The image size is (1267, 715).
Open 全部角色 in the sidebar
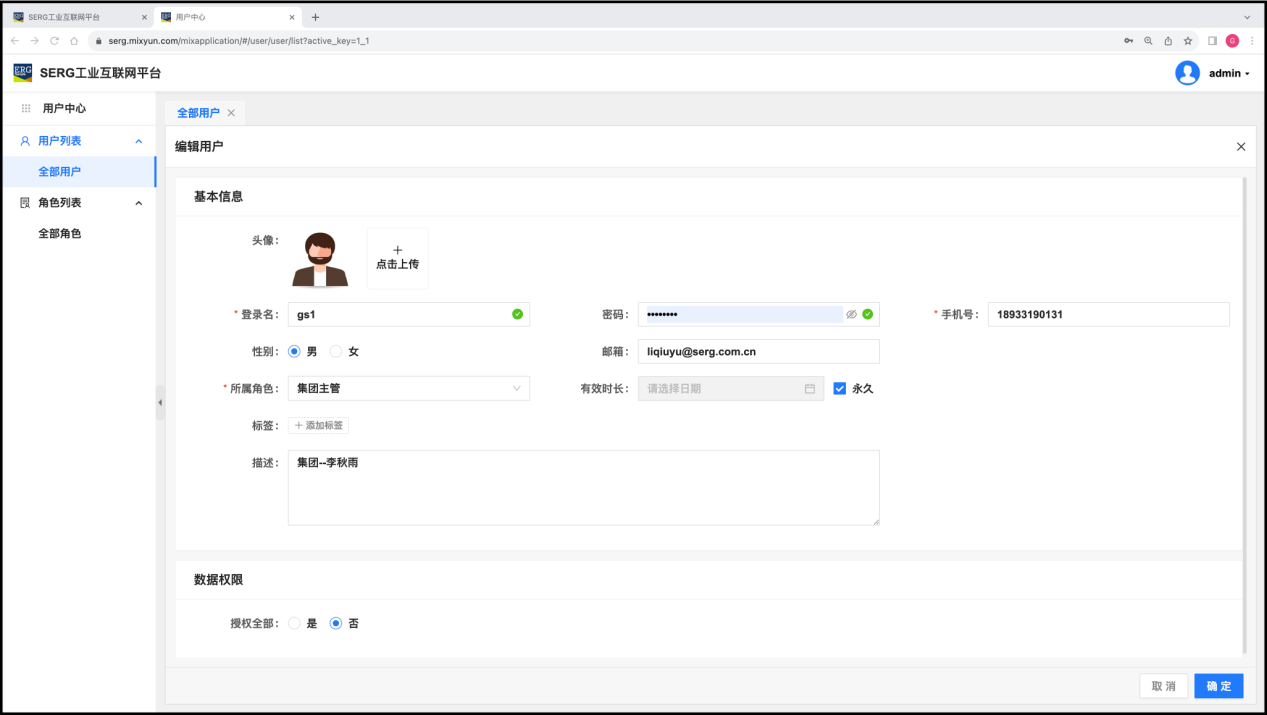click(60, 234)
